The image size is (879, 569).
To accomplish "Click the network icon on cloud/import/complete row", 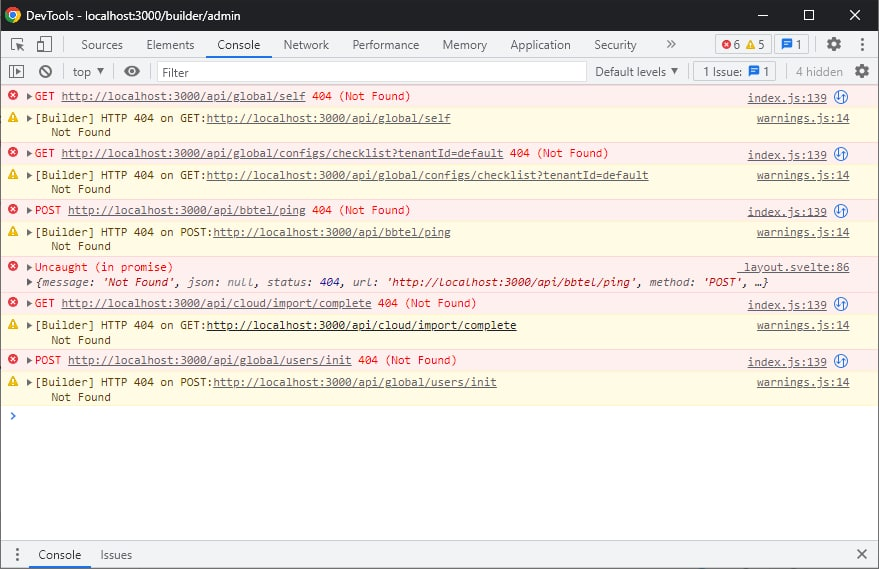I will pyautogui.click(x=840, y=304).
